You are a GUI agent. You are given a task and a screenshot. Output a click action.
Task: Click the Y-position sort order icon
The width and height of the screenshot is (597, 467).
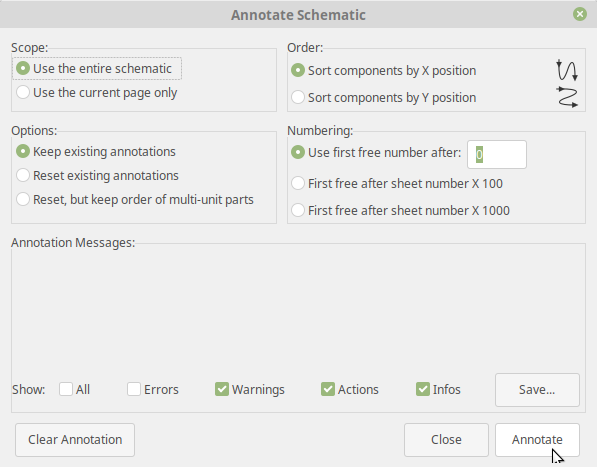pyautogui.click(x=567, y=97)
